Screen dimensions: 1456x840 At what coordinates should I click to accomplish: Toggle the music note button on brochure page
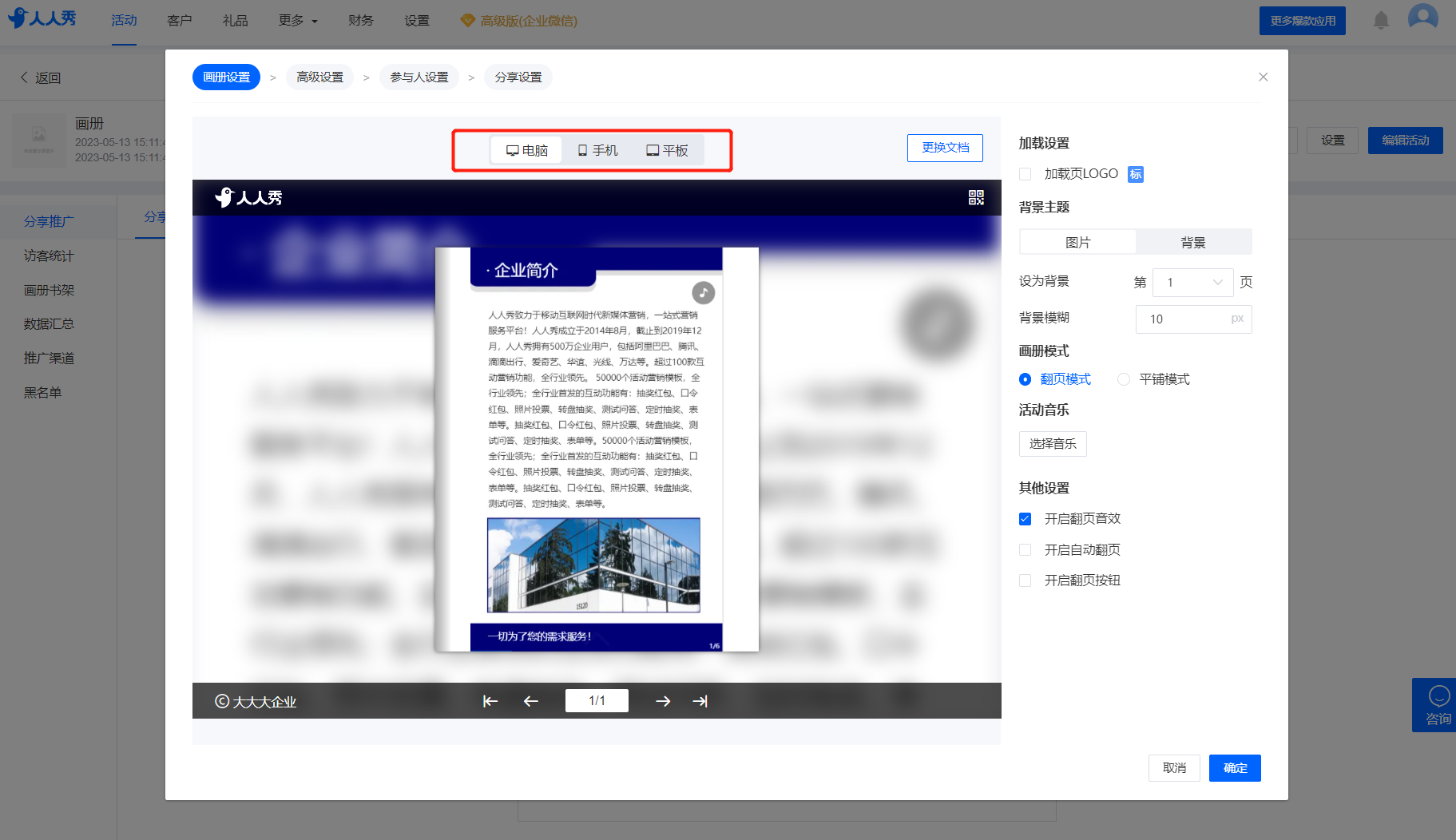coord(703,293)
